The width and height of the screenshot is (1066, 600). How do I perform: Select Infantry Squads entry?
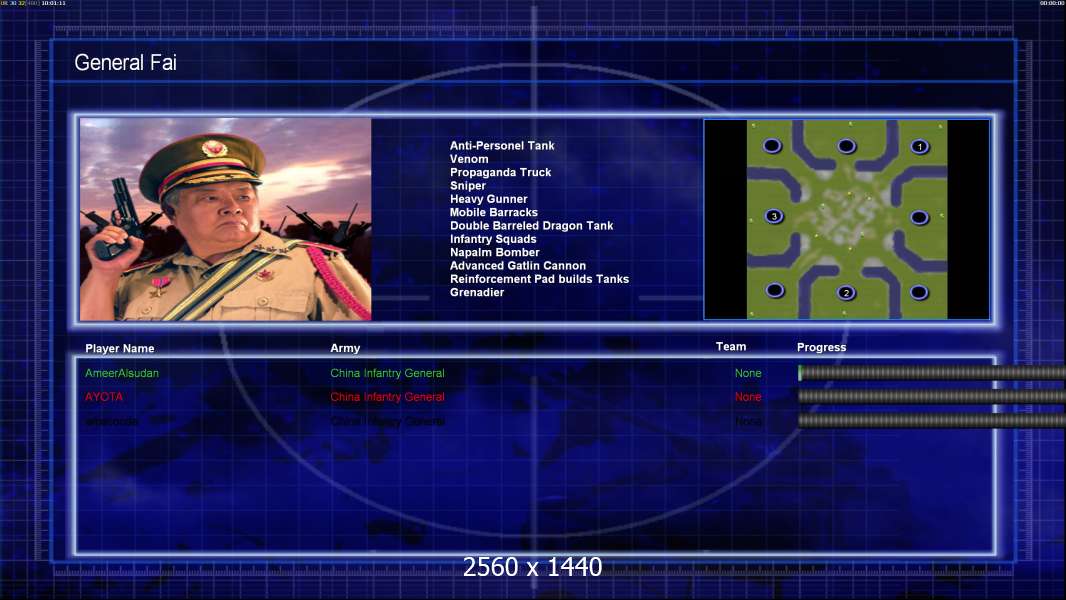(x=493, y=239)
